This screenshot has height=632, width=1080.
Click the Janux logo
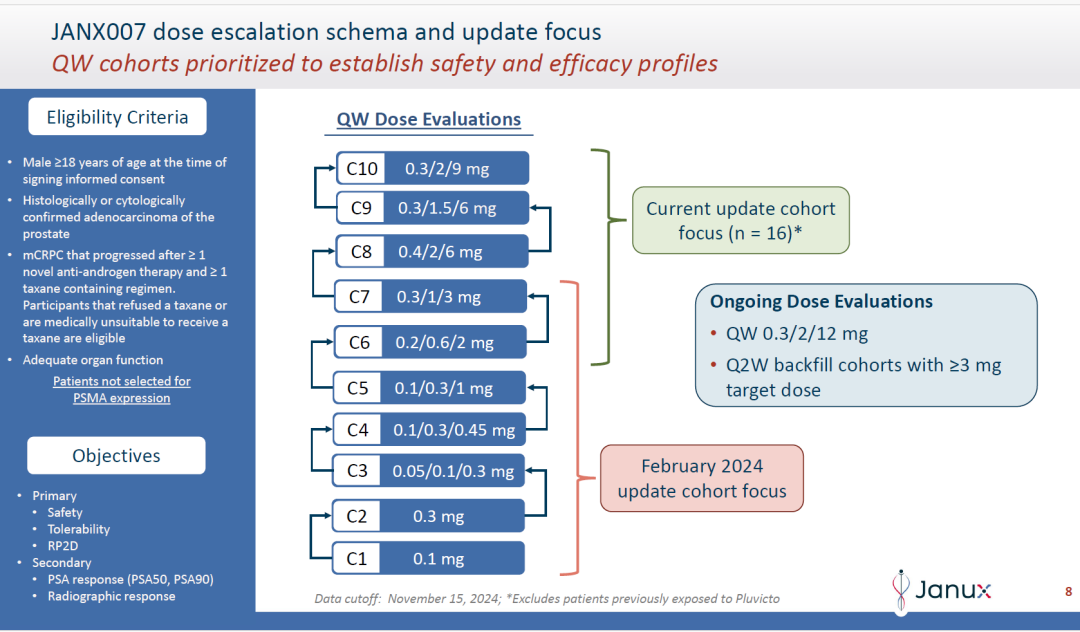[x=941, y=590]
